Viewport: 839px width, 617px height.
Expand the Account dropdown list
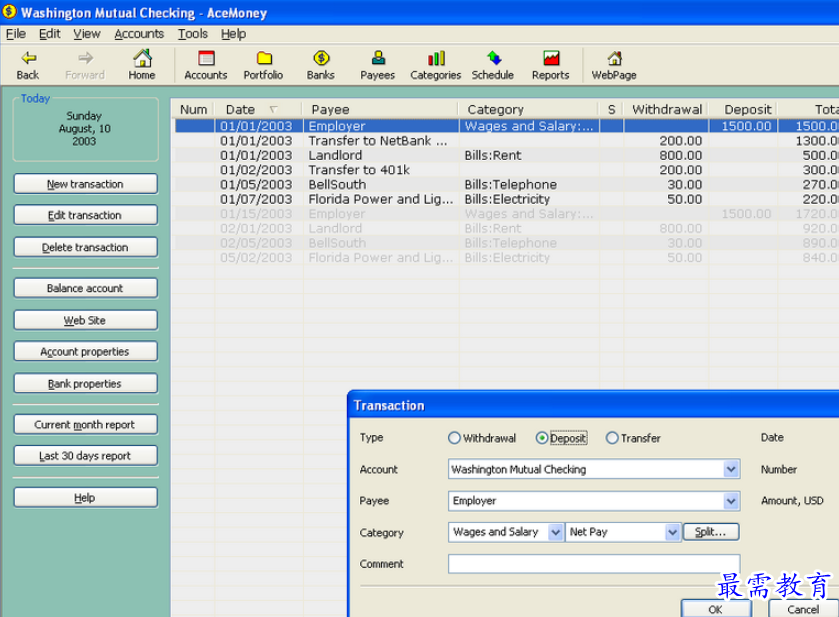[731, 469]
